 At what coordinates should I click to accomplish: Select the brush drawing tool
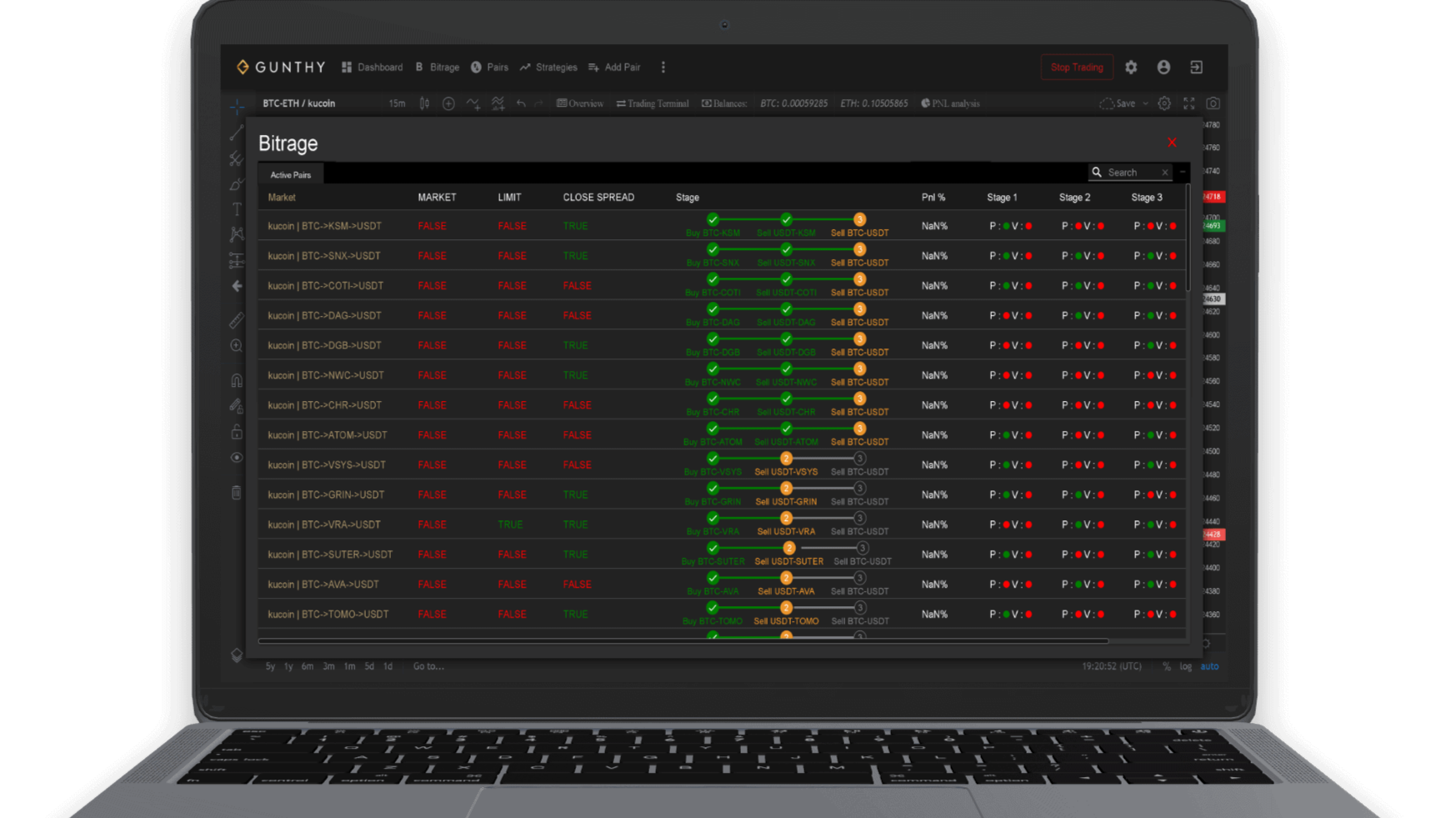coord(237,184)
